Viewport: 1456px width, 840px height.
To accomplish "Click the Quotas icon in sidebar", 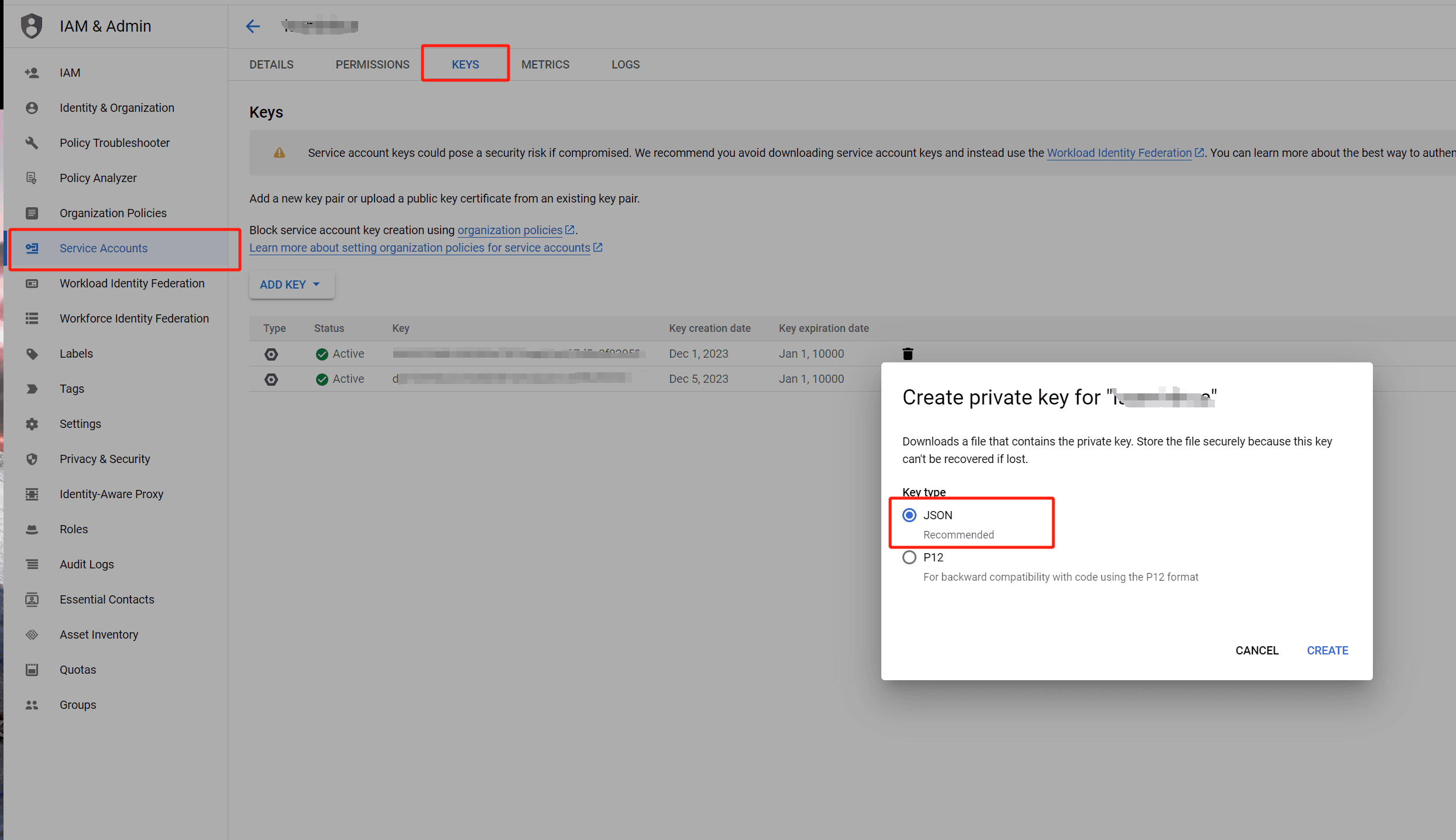I will click(32, 670).
